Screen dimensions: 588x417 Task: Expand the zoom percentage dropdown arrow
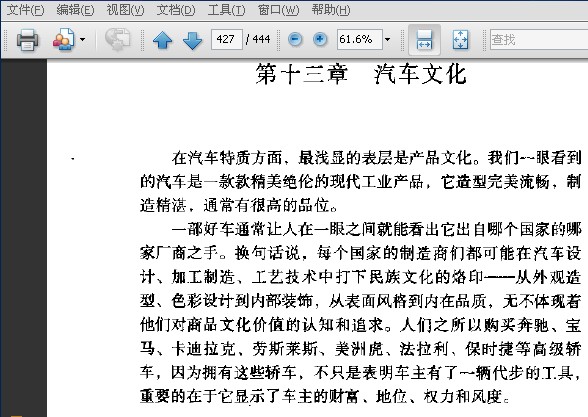387,39
